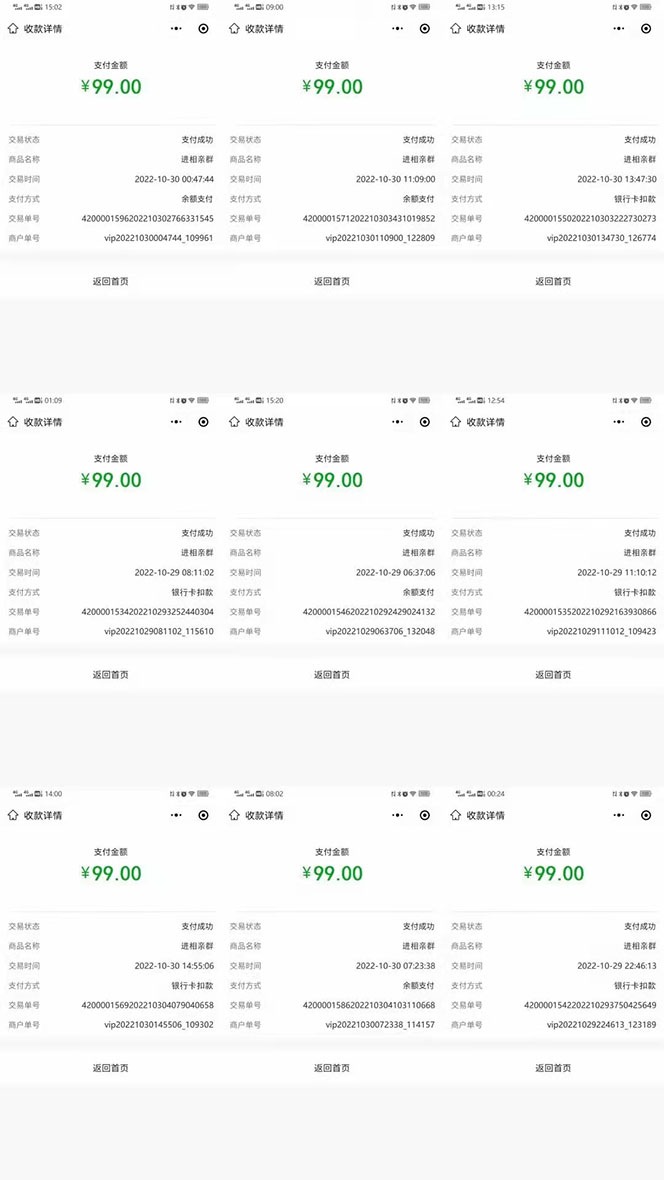Click 返回首页 below the 2022-10-29 22:46:13 transaction
The image size is (664, 1180).
[x=553, y=1068]
